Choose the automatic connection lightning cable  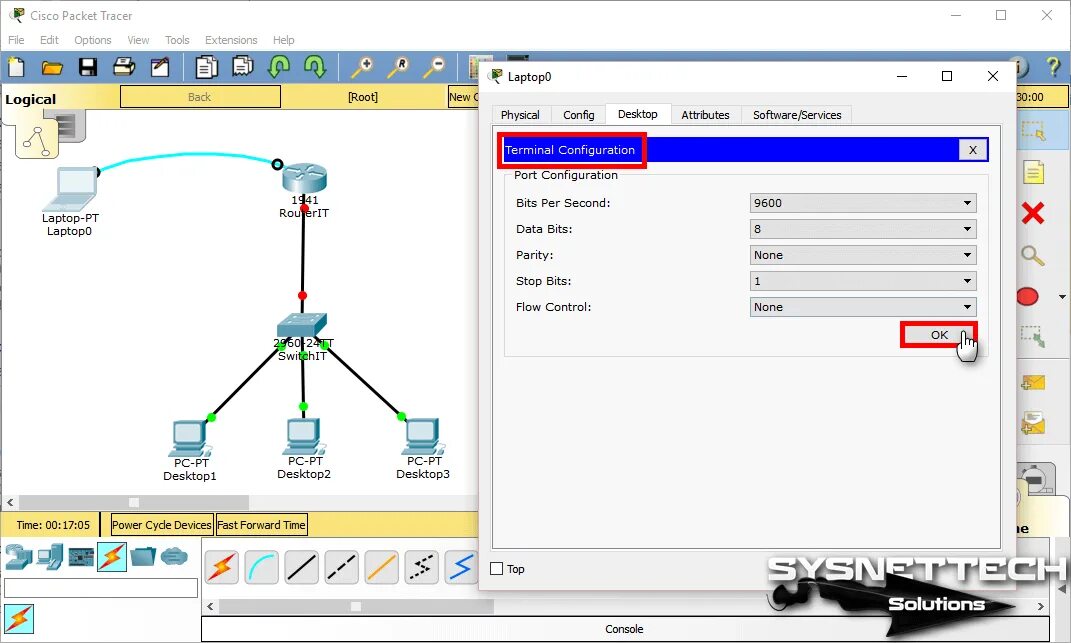(221, 567)
